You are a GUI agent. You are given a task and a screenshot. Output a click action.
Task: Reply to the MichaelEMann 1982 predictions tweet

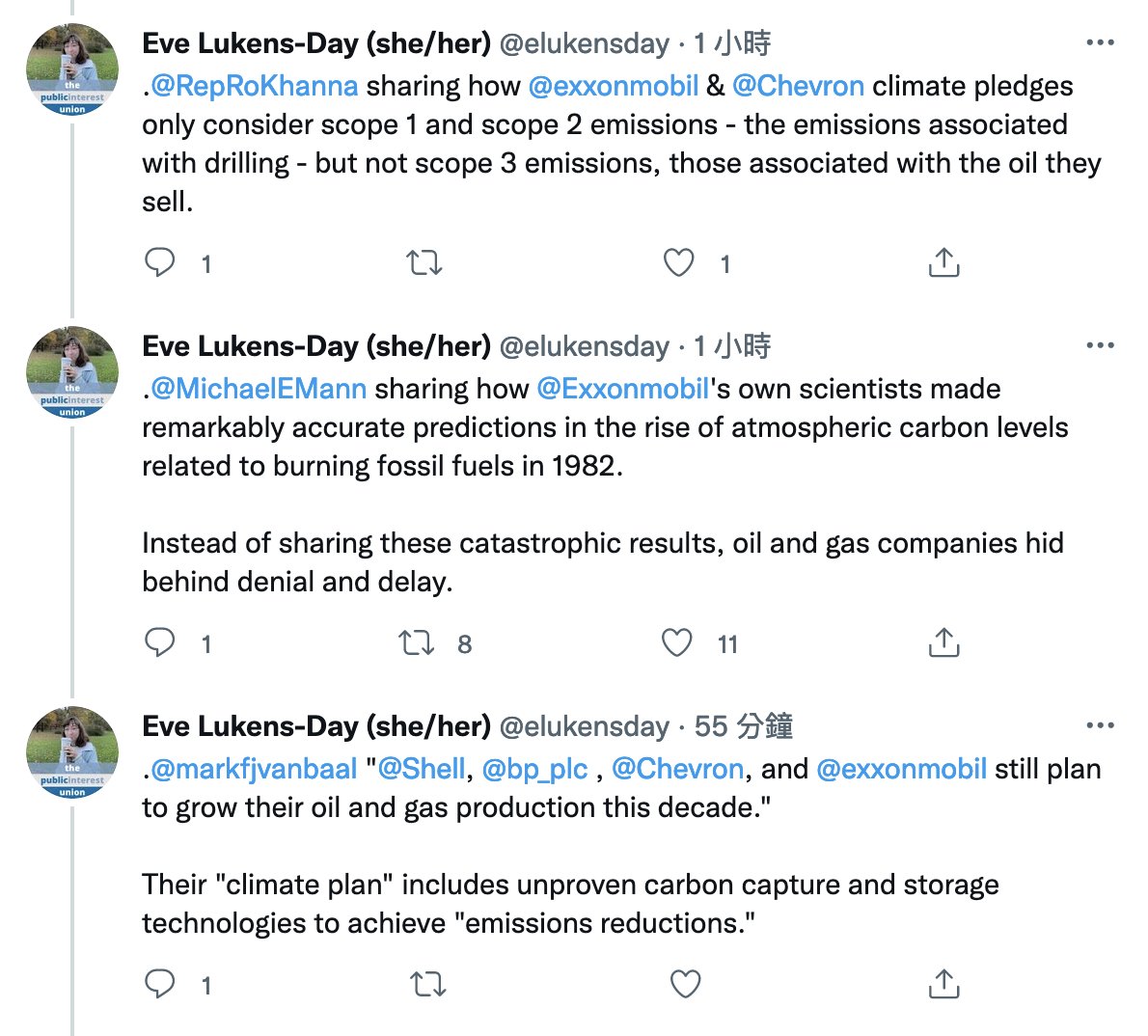[x=159, y=642]
